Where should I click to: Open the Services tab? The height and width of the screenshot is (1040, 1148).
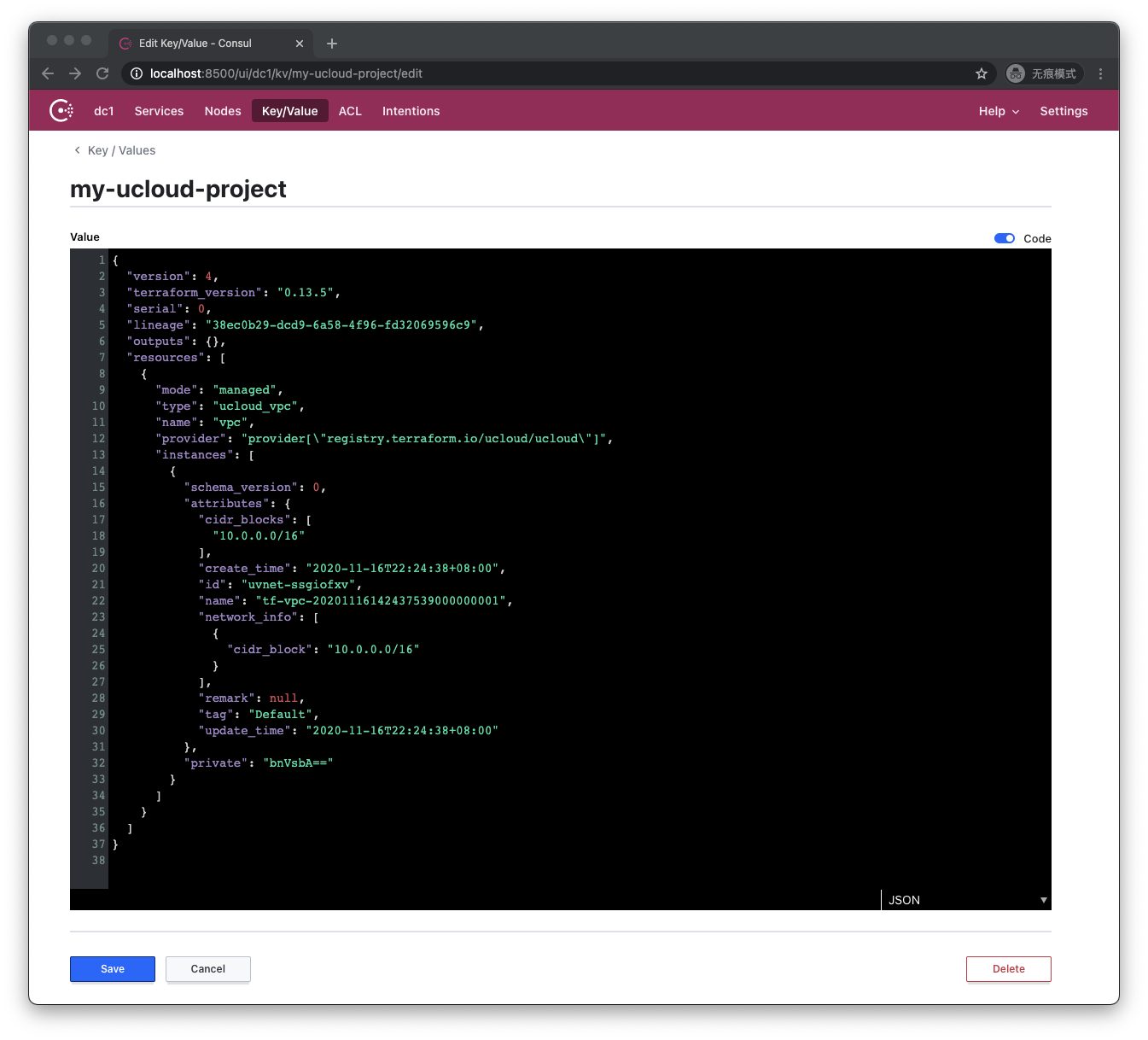click(159, 111)
